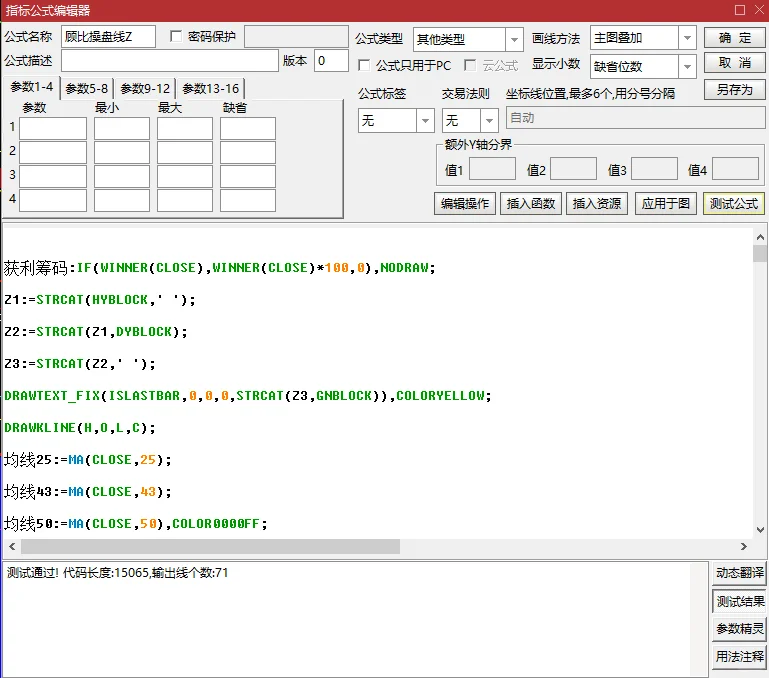Click the 值2 input field

pyautogui.click(x=573, y=169)
